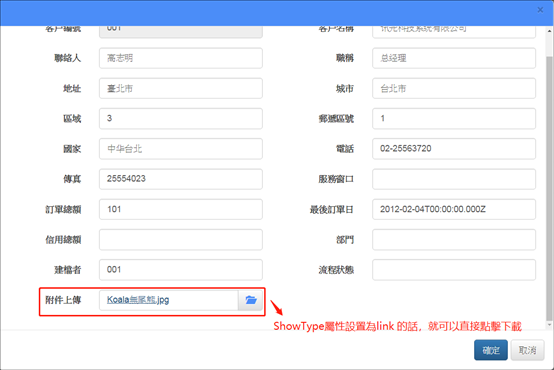Viewport: 554px width, 370px height.
Task: Download the Koala jpg attachment link
Action: pyautogui.click(x=138, y=300)
